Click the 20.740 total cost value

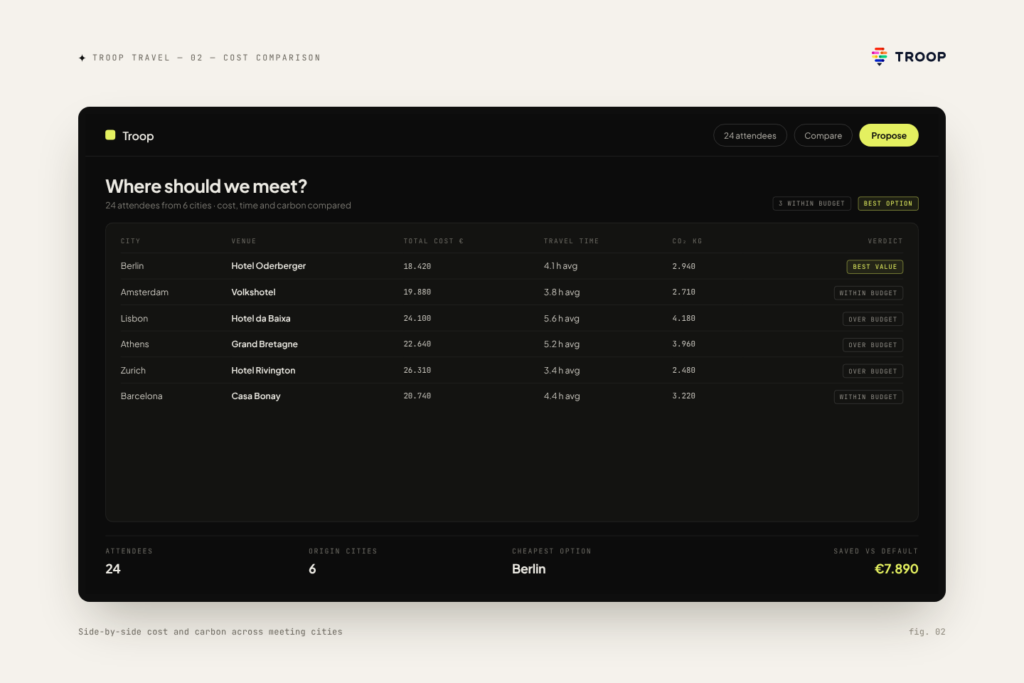(x=417, y=396)
